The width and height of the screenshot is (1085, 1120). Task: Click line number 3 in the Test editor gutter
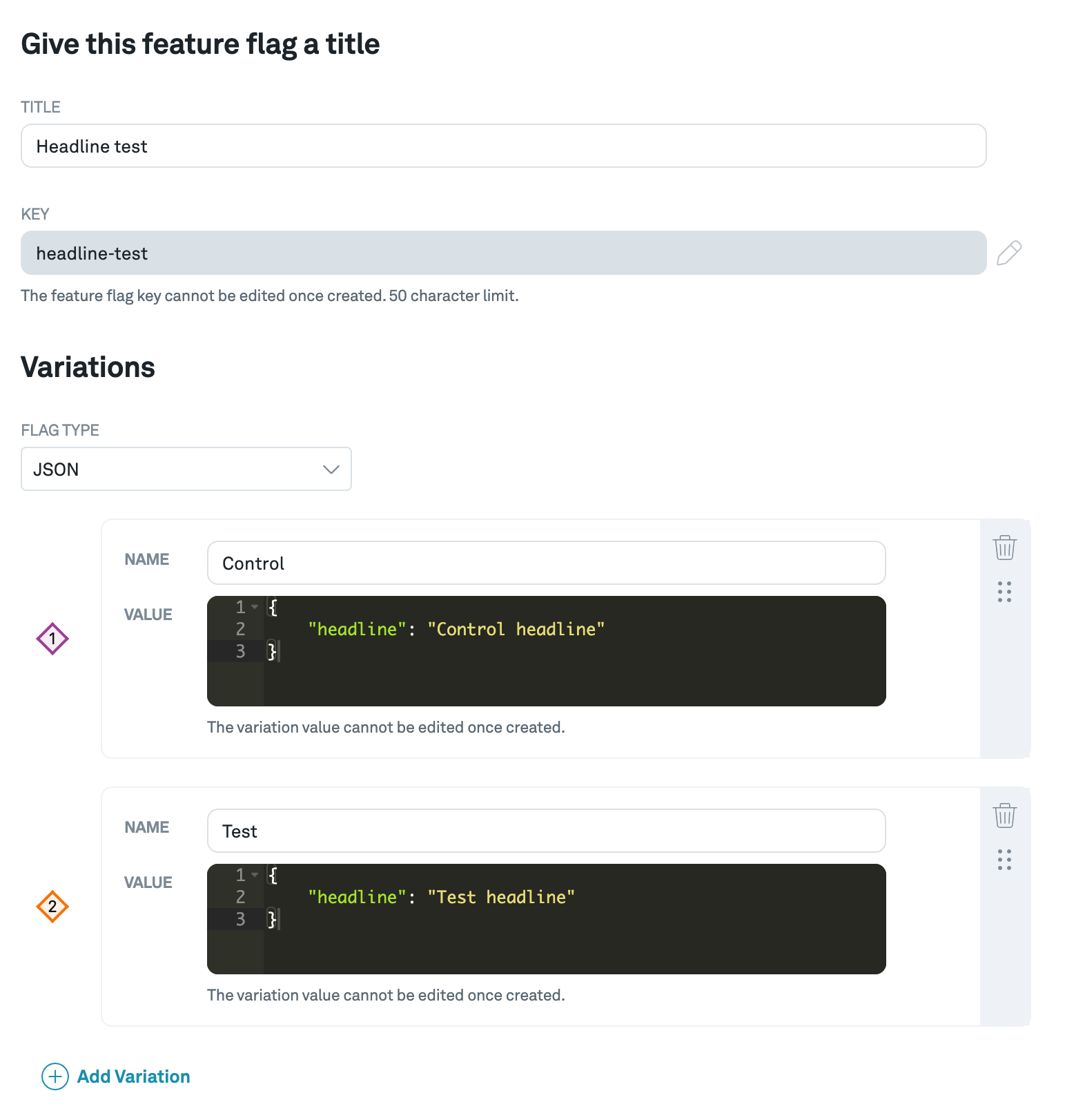pos(240,919)
